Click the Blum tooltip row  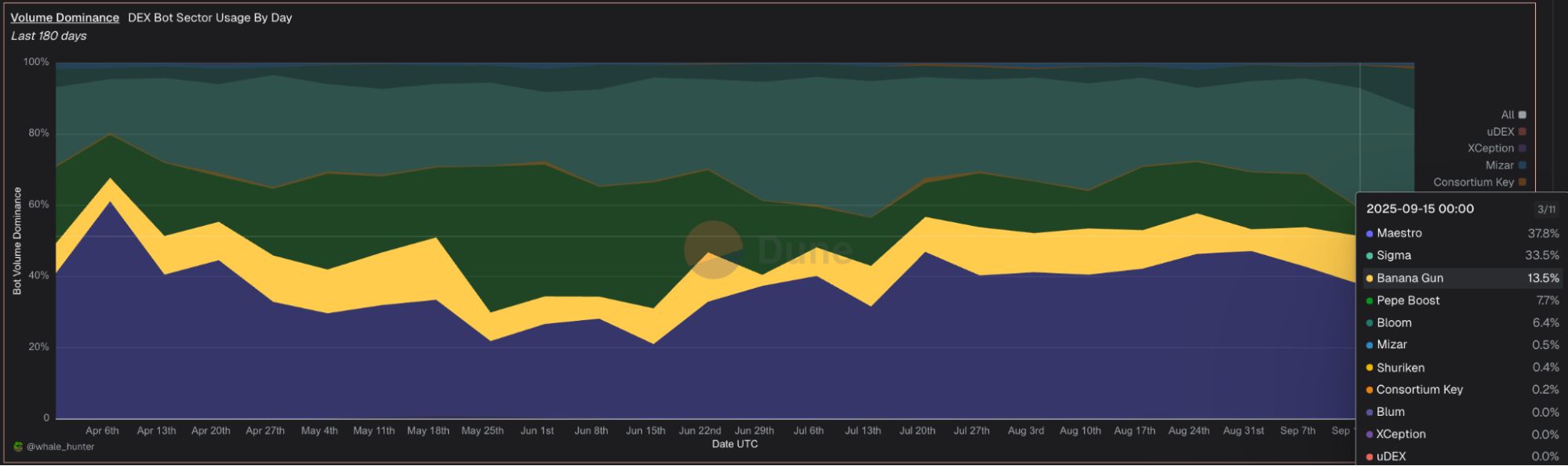tap(1462, 413)
